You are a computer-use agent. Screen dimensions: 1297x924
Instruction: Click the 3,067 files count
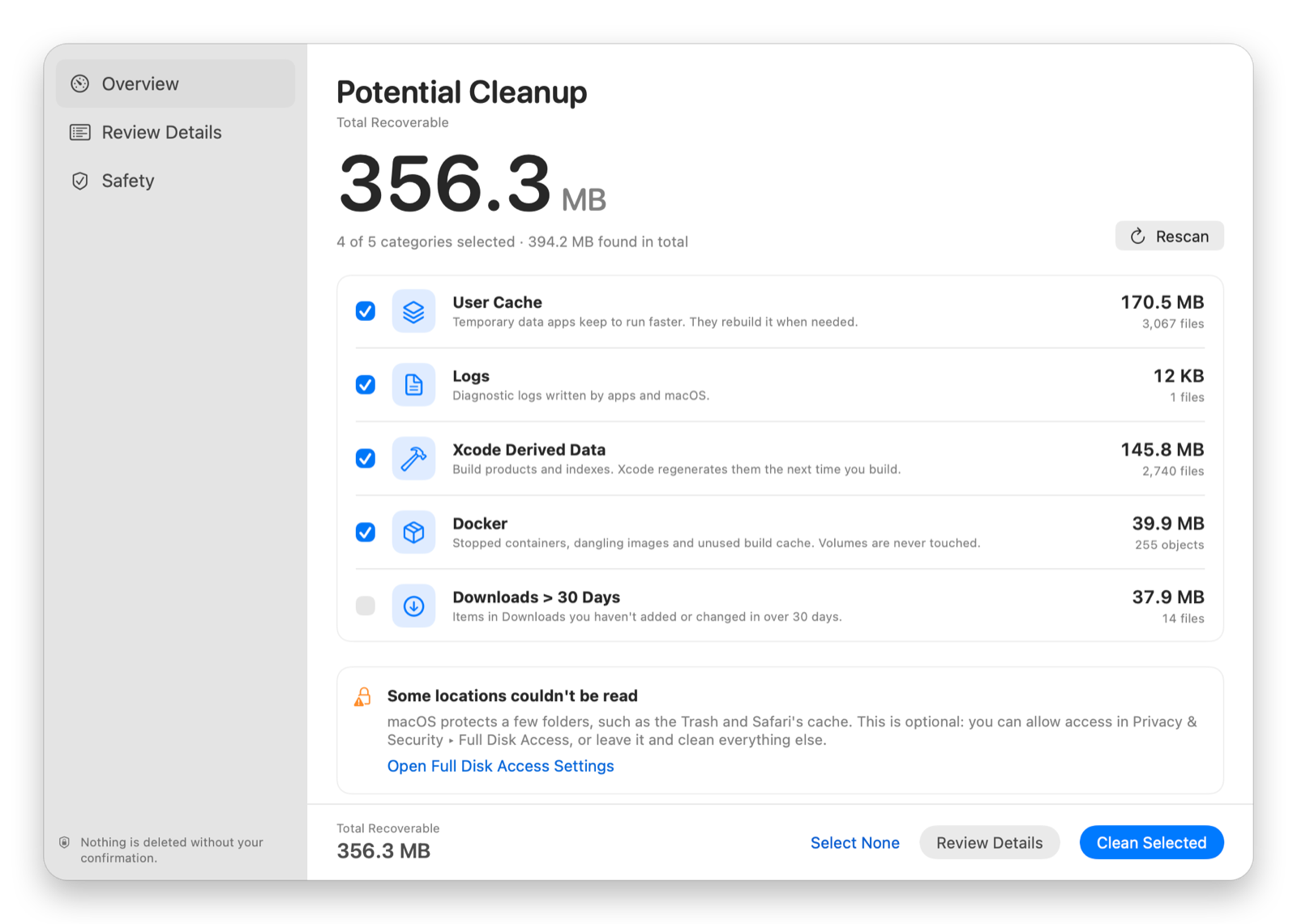(x=1173, y=323)
